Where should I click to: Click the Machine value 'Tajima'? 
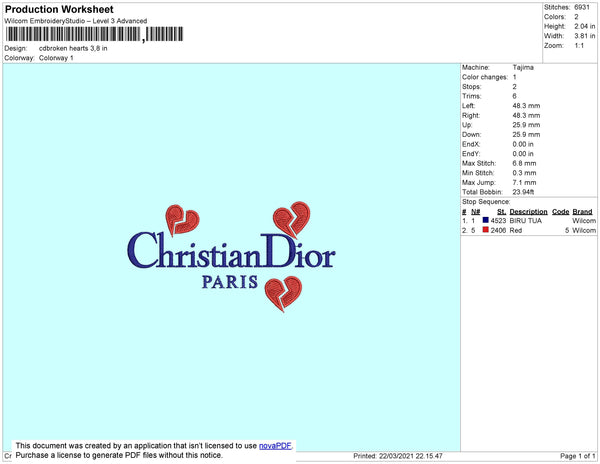coord(523,67)
